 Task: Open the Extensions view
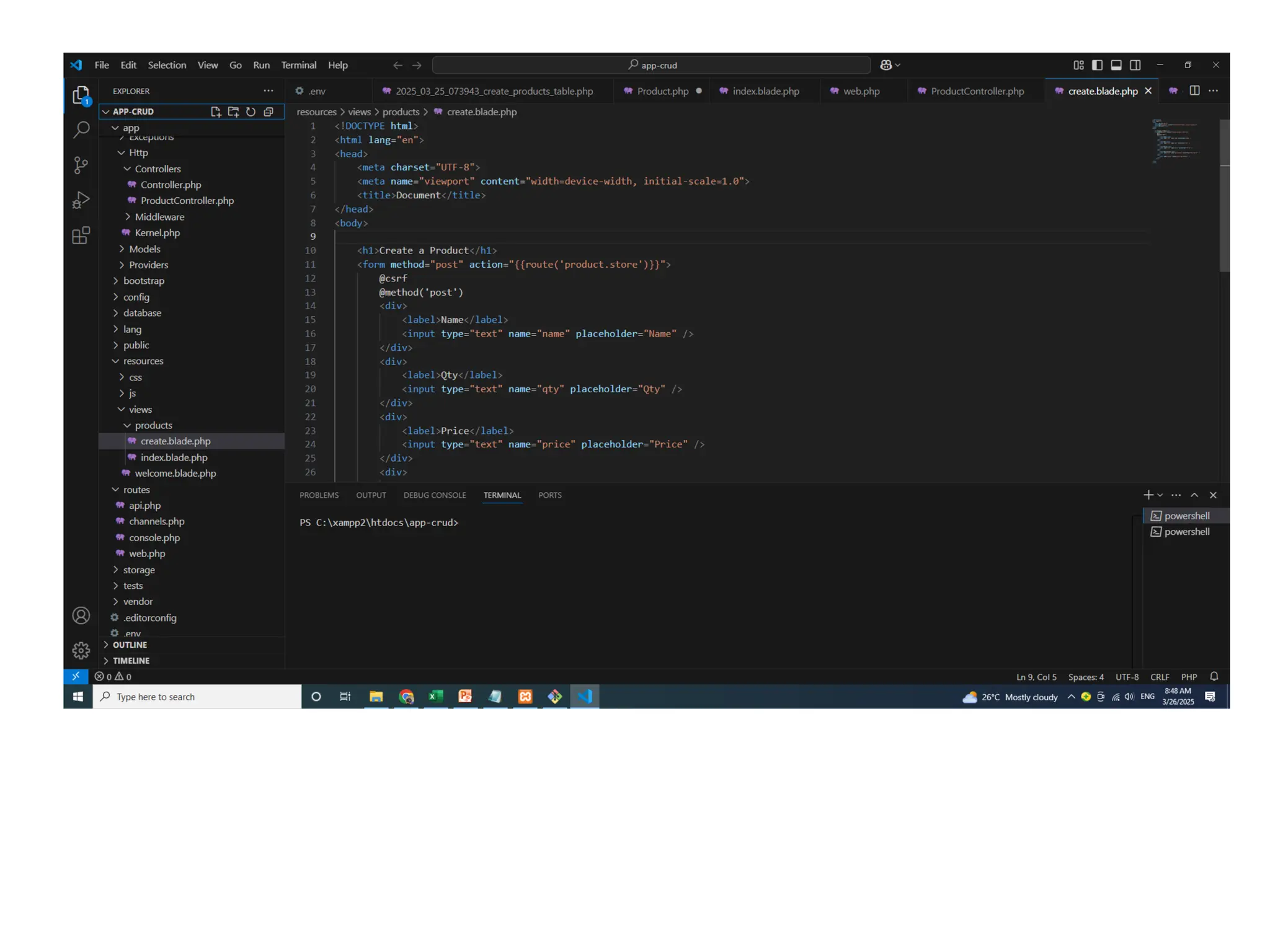click(81, 236)
